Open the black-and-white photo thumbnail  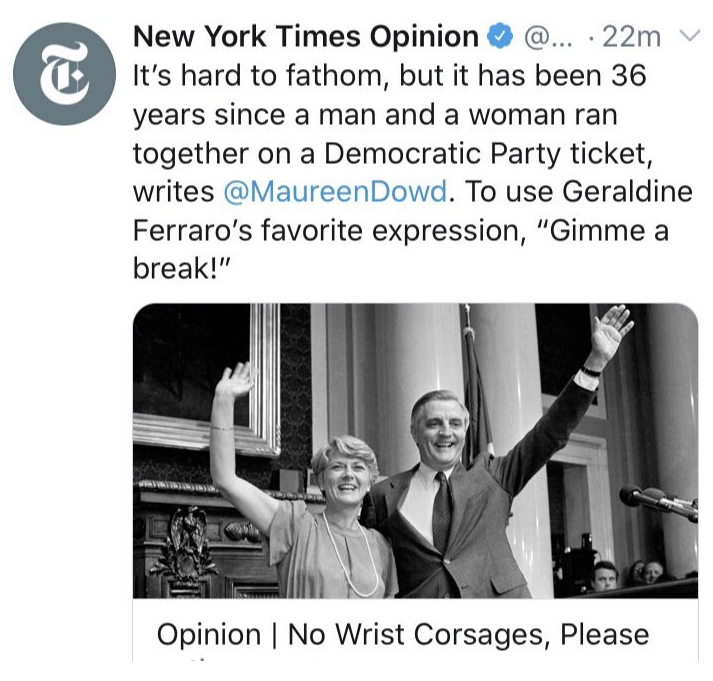[415, 450]
